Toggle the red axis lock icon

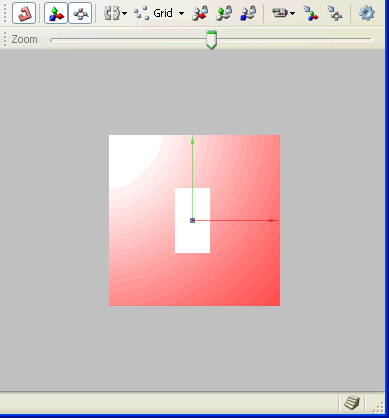pos(200,13)
